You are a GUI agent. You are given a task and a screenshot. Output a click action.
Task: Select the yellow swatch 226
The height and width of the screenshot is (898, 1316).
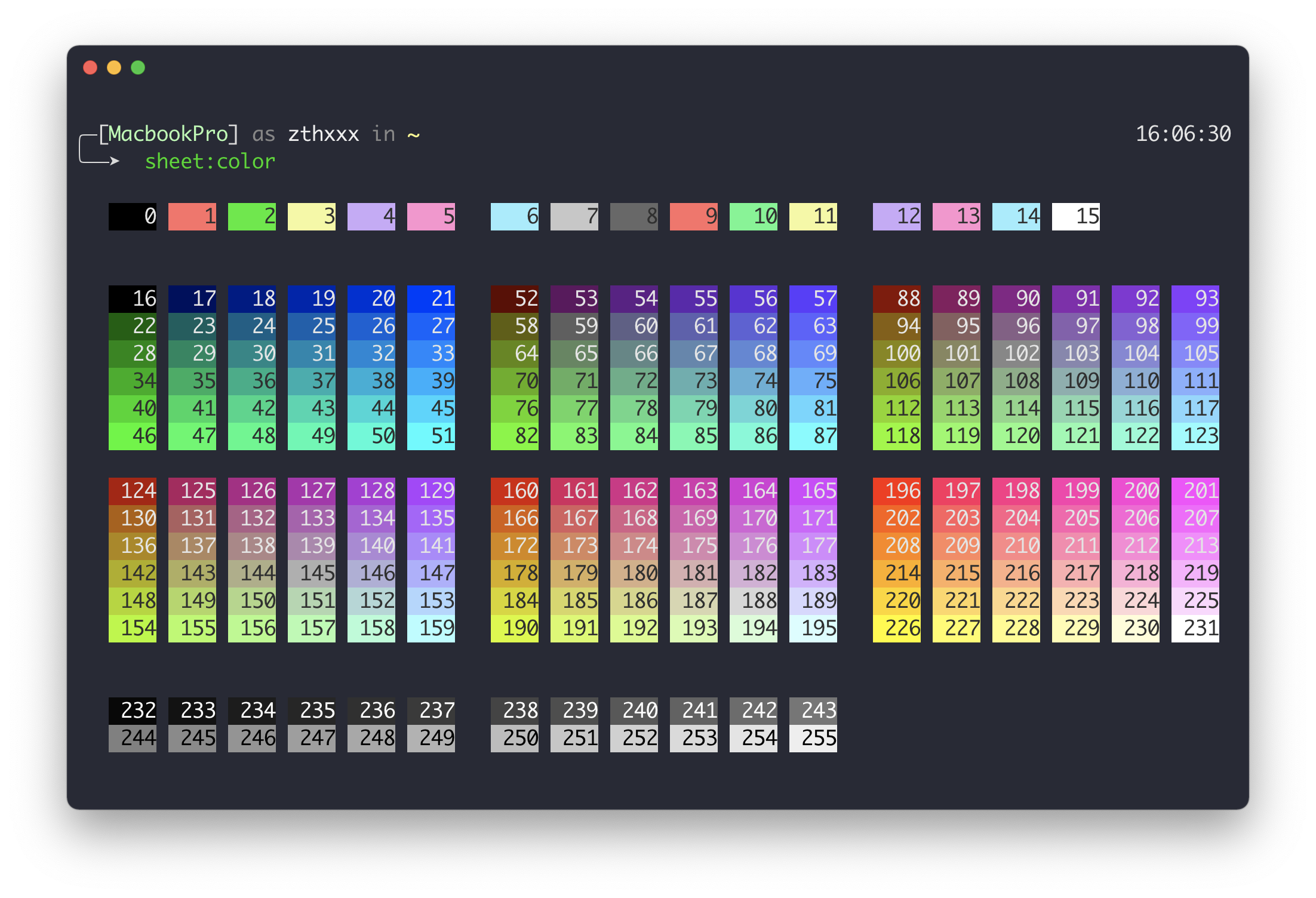[896, 628]
